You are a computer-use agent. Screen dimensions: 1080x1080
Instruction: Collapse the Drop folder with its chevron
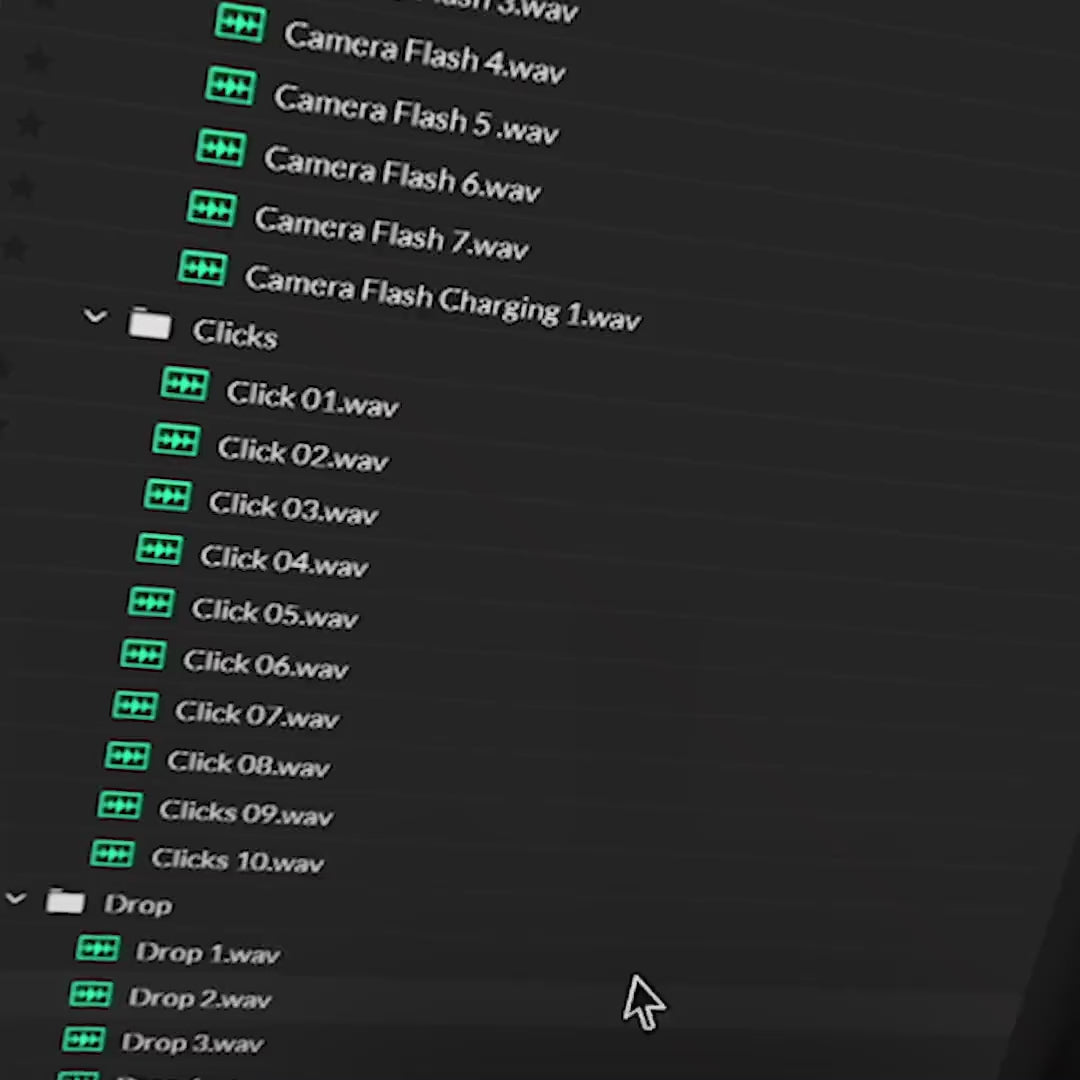pos(15,900)
